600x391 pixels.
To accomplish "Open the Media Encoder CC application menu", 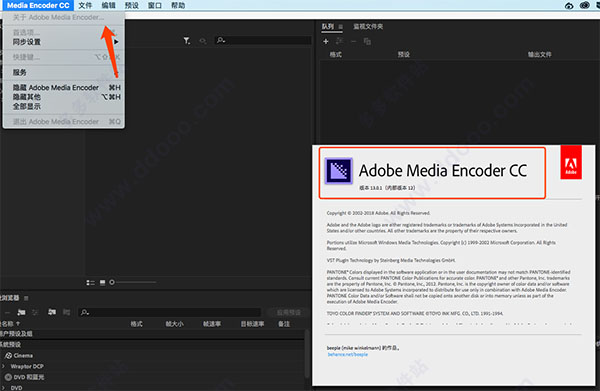I will [38, 5].
